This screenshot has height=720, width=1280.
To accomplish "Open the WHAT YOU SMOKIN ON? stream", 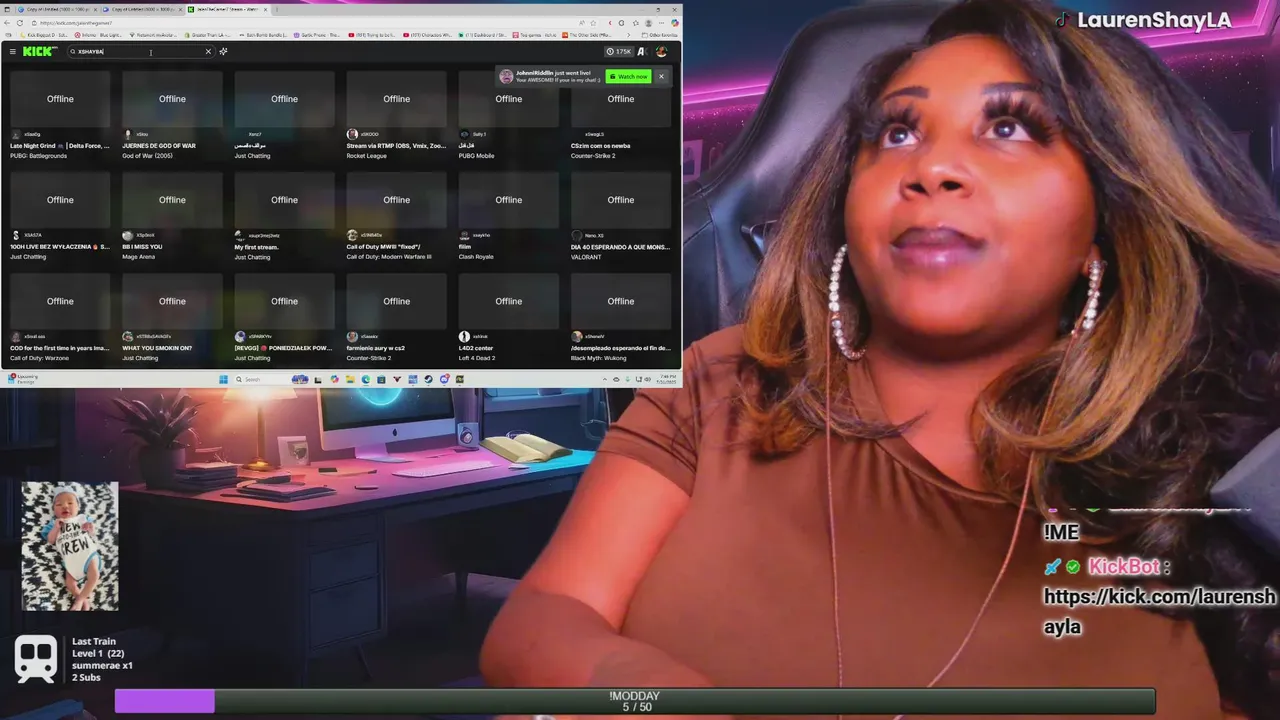I will [x=157, y=348].
